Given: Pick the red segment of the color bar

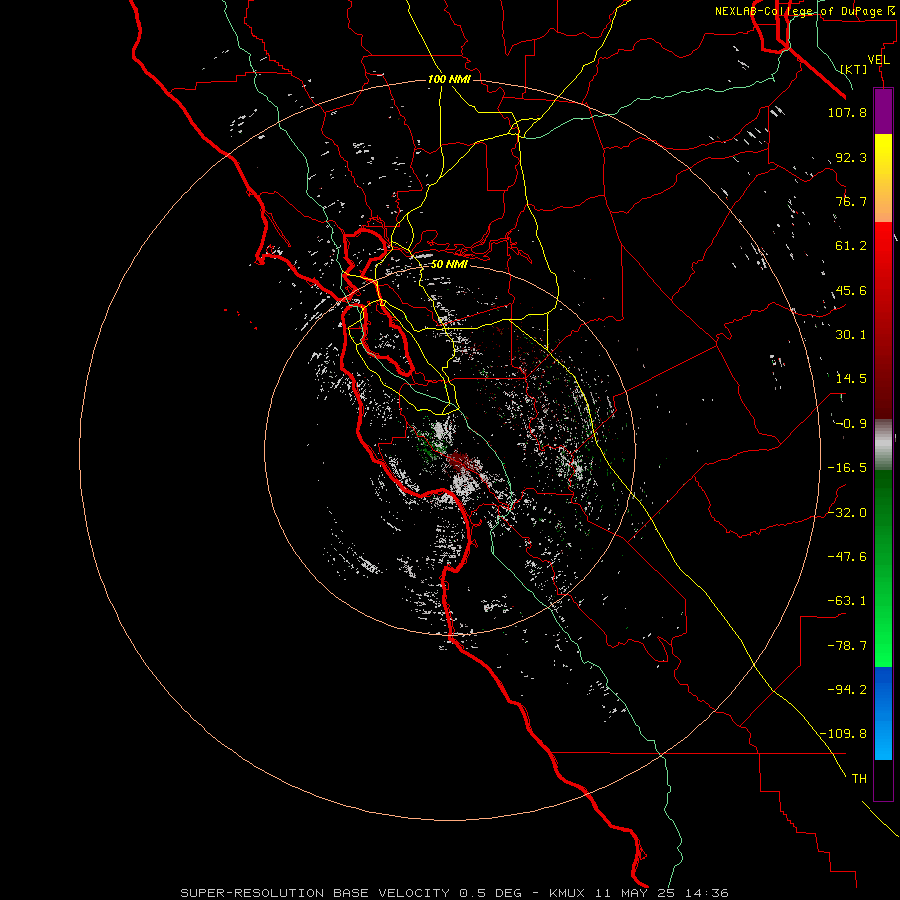Looking at the screenshot, I should click(883, 320).
